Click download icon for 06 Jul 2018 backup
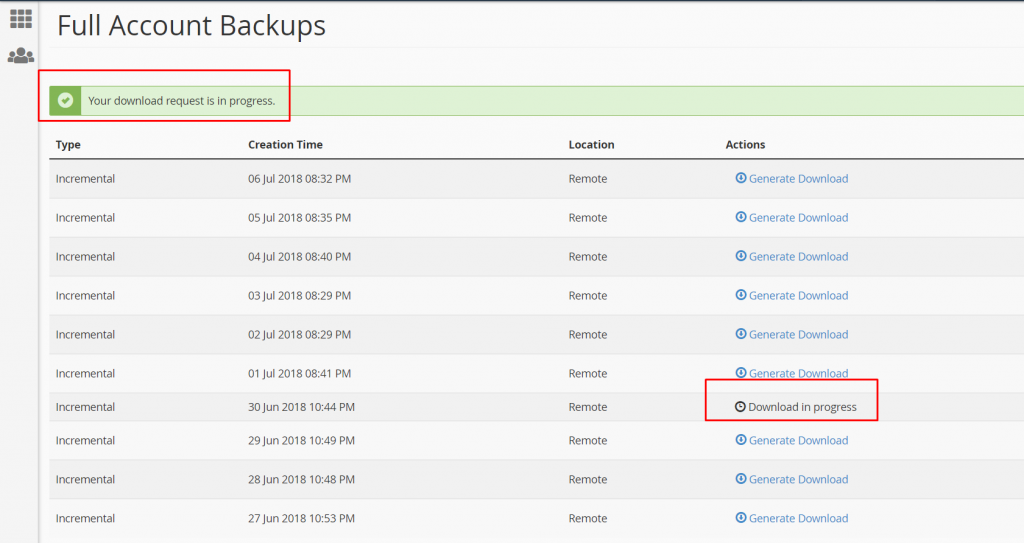1024x543 pixels. (x=741, y=179)
